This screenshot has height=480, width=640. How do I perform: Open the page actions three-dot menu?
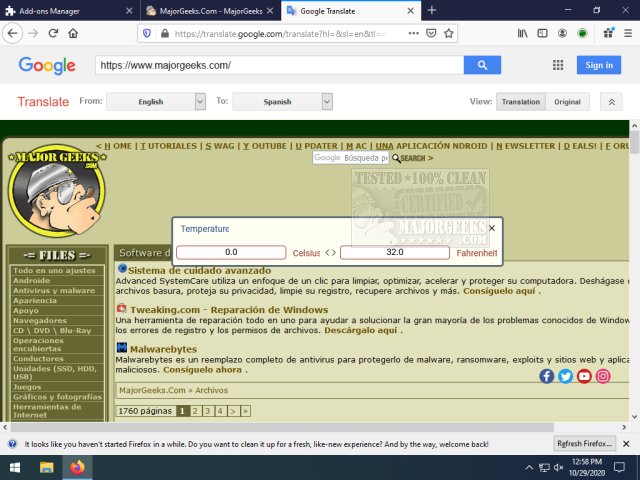(413, 33)
